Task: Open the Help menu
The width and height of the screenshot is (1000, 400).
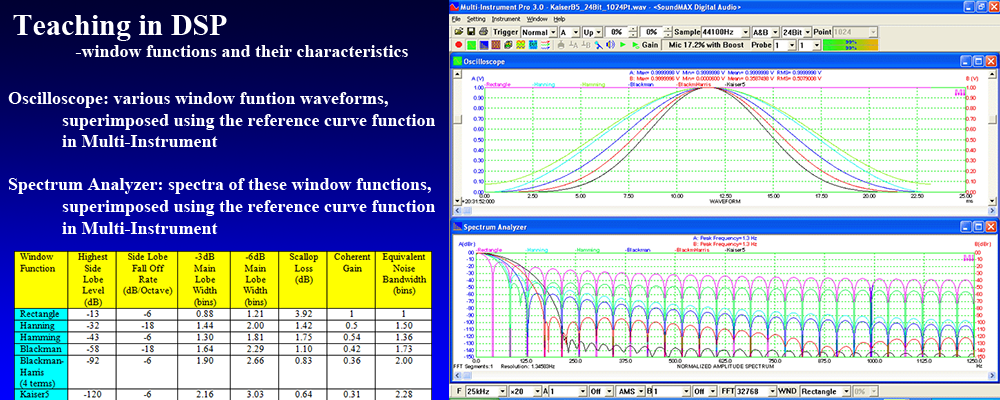Action: pos(559,19)
